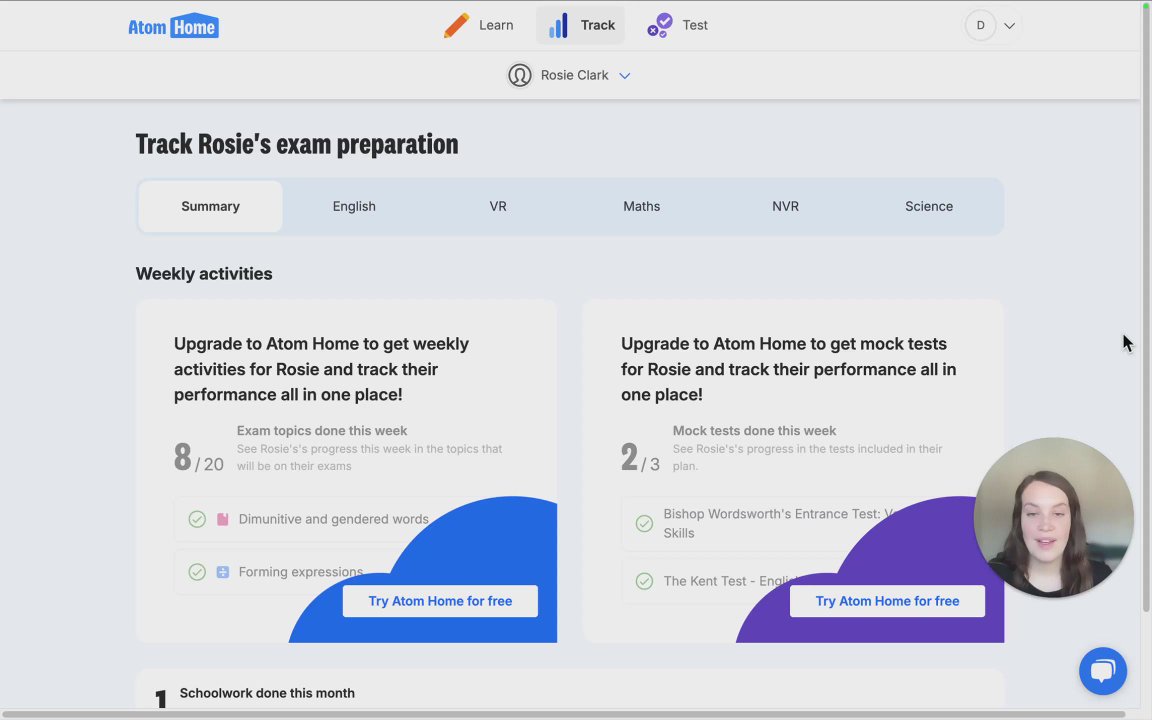Expand the account menu chevron beside D
The height and width of the screenshot is (720, 1152).
click(x=1009, y=26)
